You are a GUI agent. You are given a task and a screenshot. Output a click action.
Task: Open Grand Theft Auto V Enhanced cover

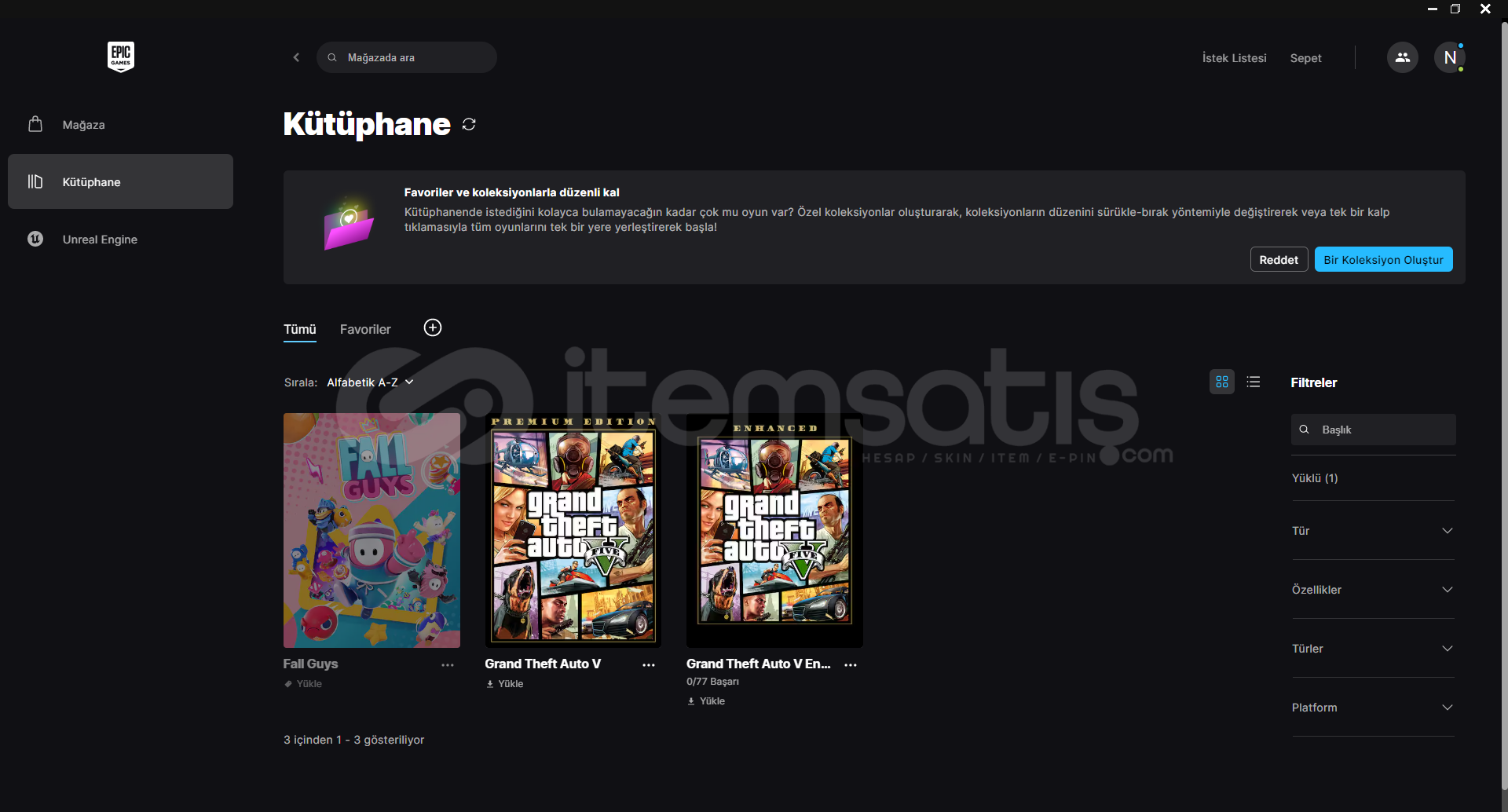click(774, 530)
